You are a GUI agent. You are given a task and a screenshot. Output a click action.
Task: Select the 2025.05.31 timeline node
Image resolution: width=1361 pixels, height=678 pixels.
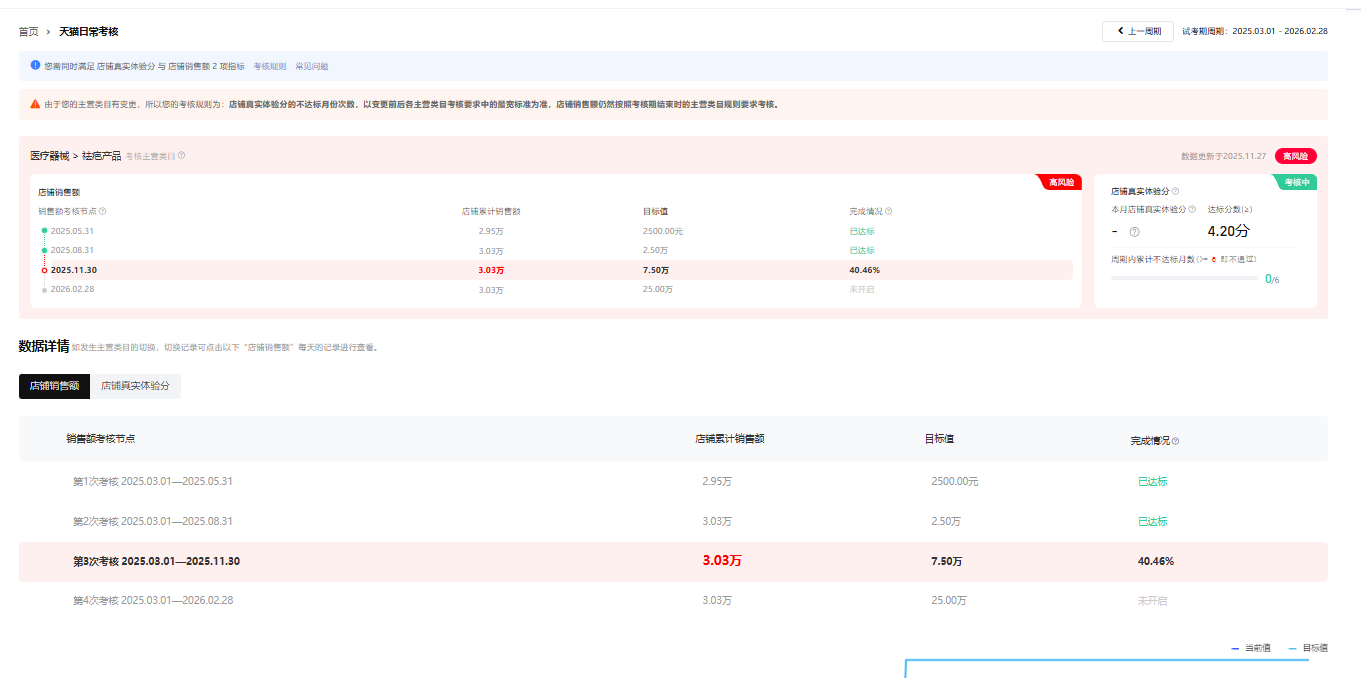(x=72, y=231)
